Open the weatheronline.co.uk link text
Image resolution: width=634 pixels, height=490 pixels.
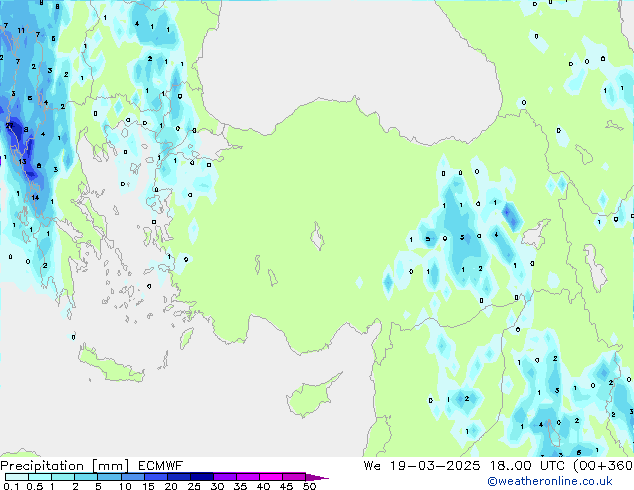[x=550, y=481]
